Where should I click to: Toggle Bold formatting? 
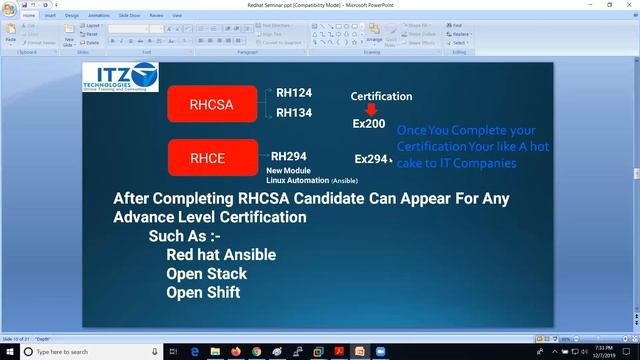pyautogui.click(x=113, y=41)
